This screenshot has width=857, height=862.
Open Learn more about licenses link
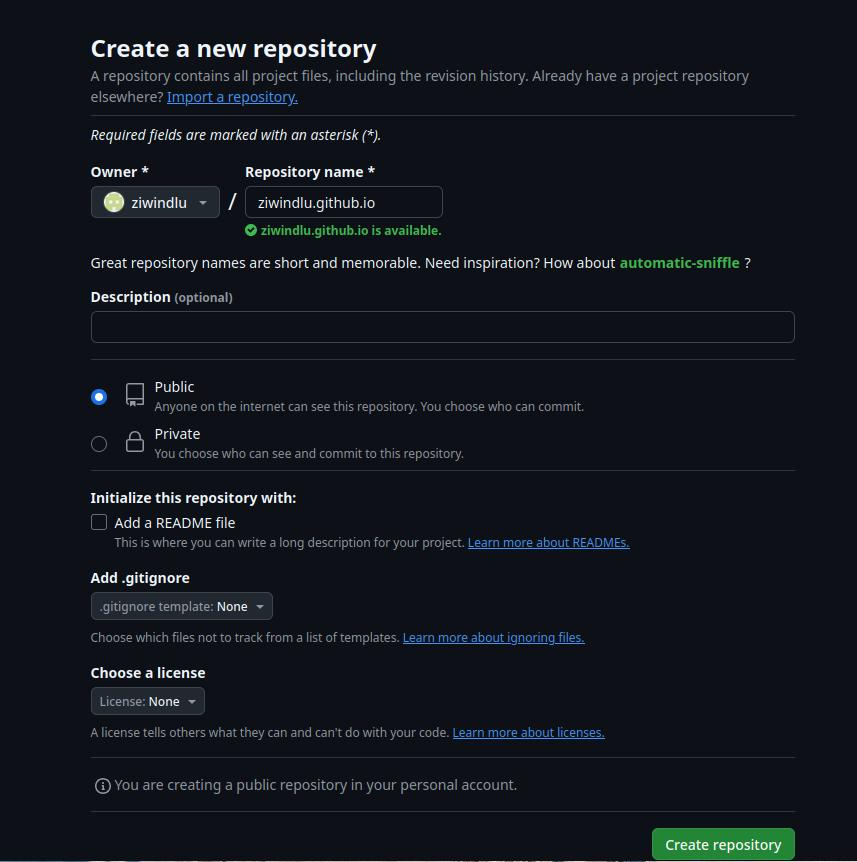(528, 733)
